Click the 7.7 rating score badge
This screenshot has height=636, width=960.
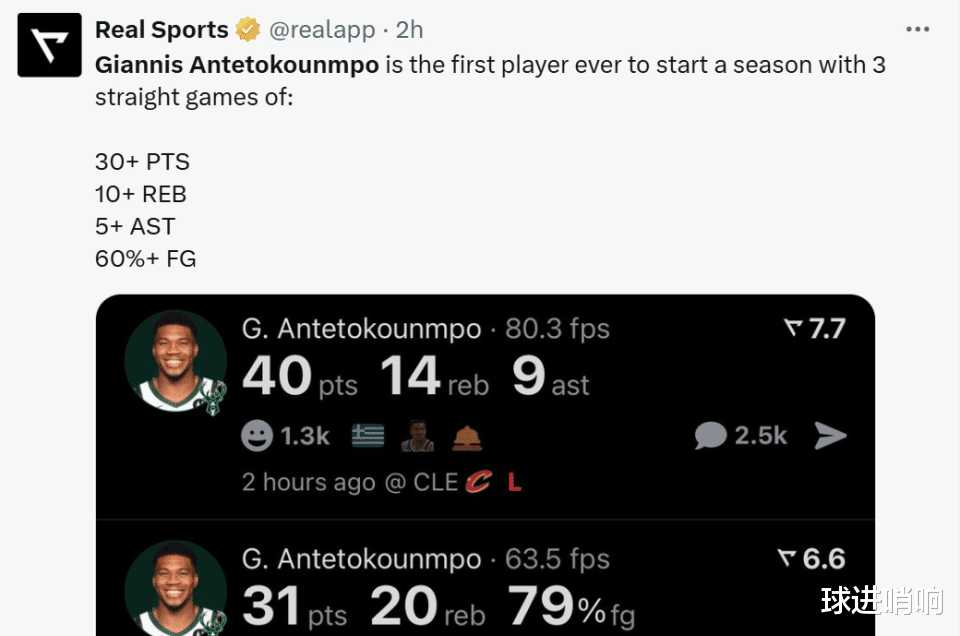point(815,327)
